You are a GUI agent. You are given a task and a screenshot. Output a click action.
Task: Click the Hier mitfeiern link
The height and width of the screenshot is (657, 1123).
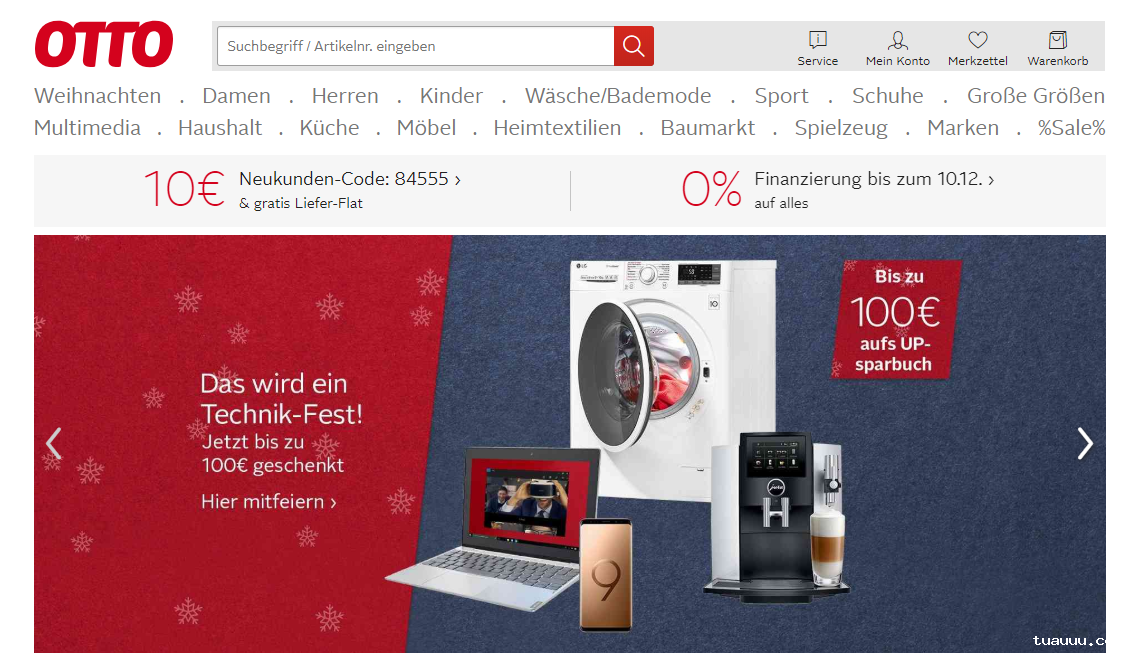[x=269, y=502]
